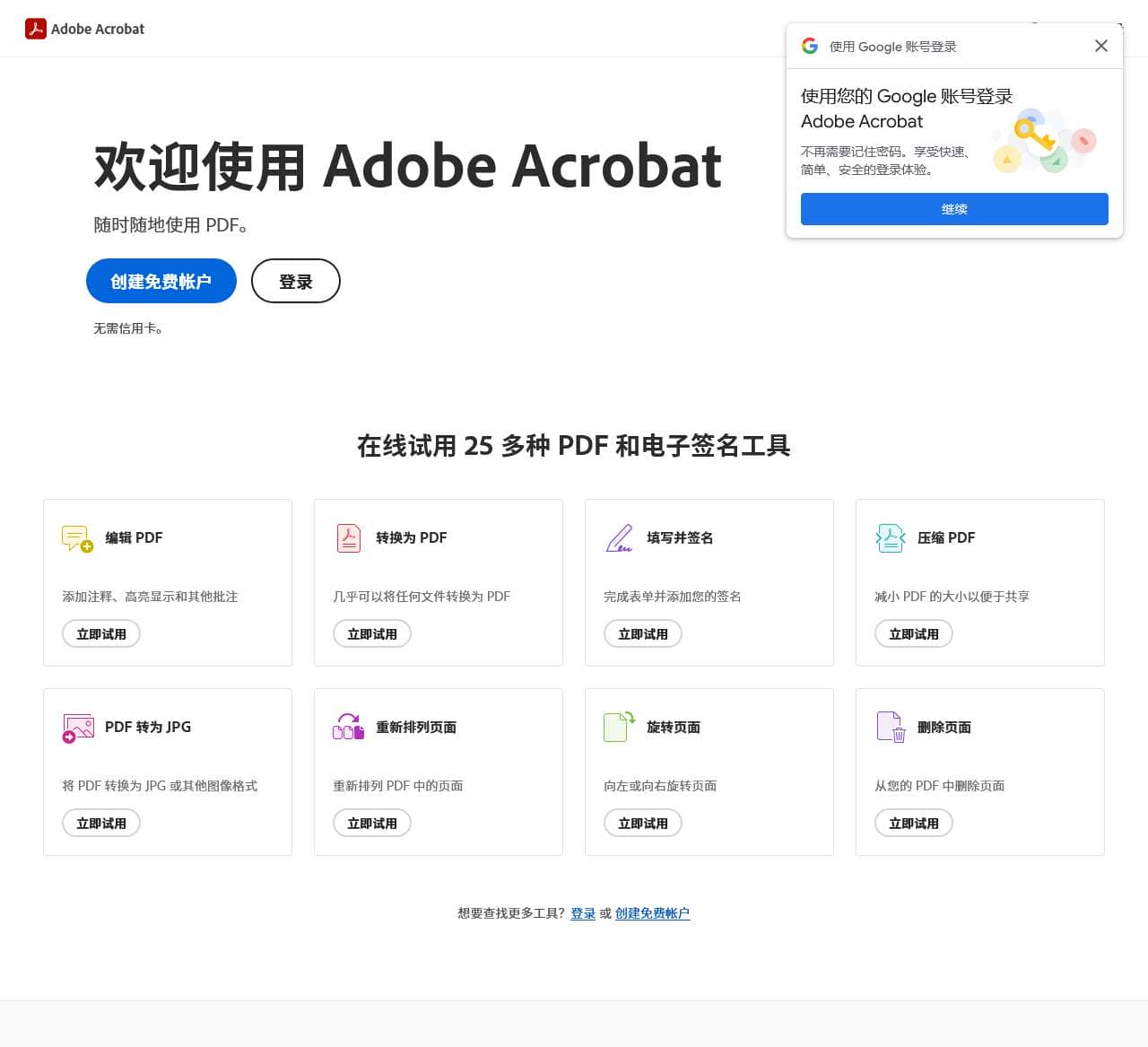This screenshot has height=1047, width=1148.
Task: Click 从您的 PDF 中删除页面 description
Action: click(940, 786)
